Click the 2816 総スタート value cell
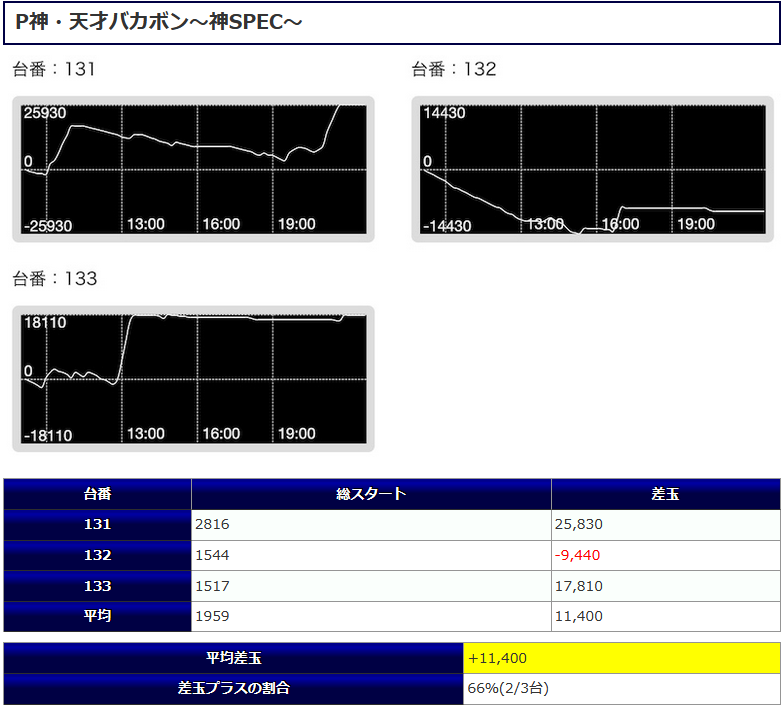 coord(216,524)
